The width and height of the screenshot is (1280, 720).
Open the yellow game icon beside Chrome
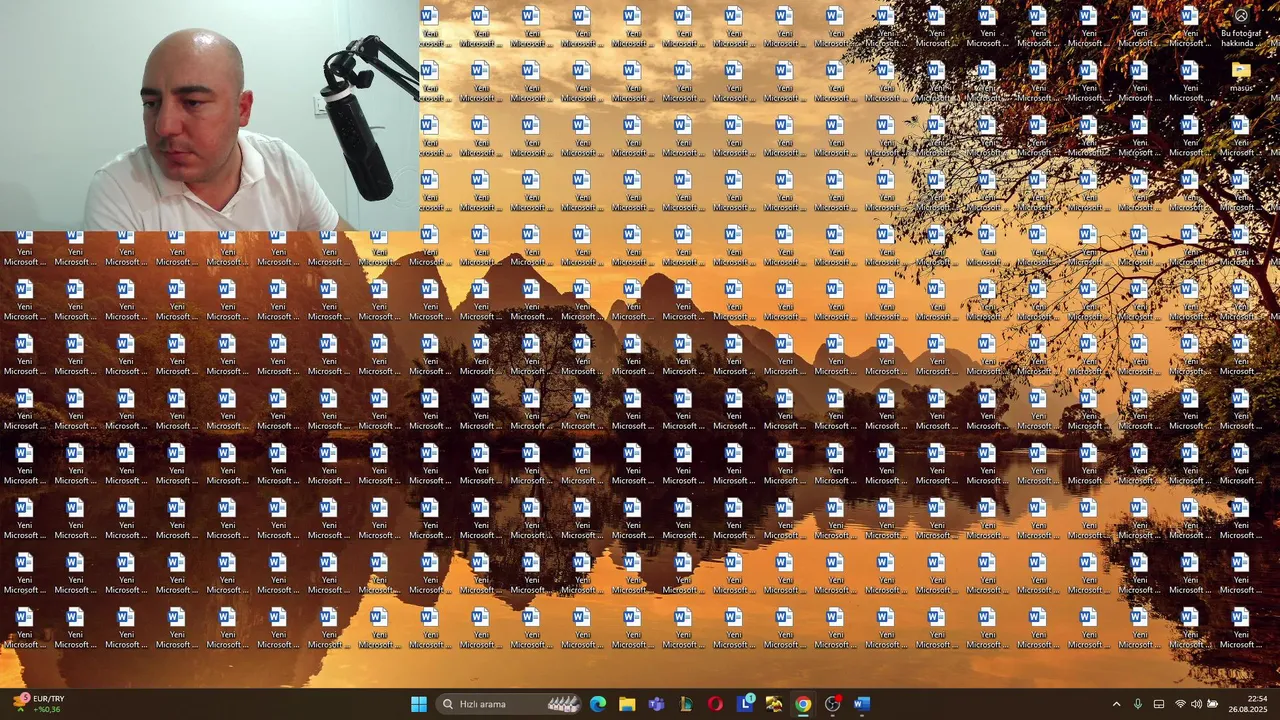coord(774,704)
